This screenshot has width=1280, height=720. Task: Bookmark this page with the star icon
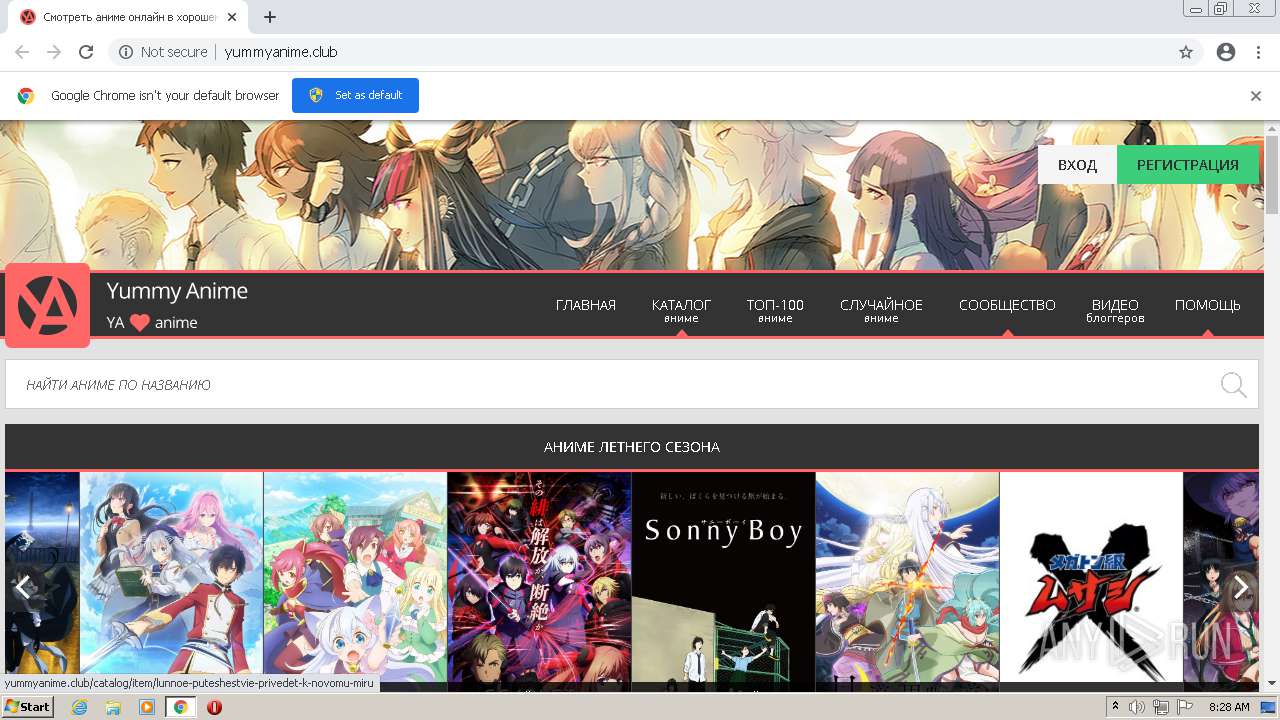click(1186, 52)
